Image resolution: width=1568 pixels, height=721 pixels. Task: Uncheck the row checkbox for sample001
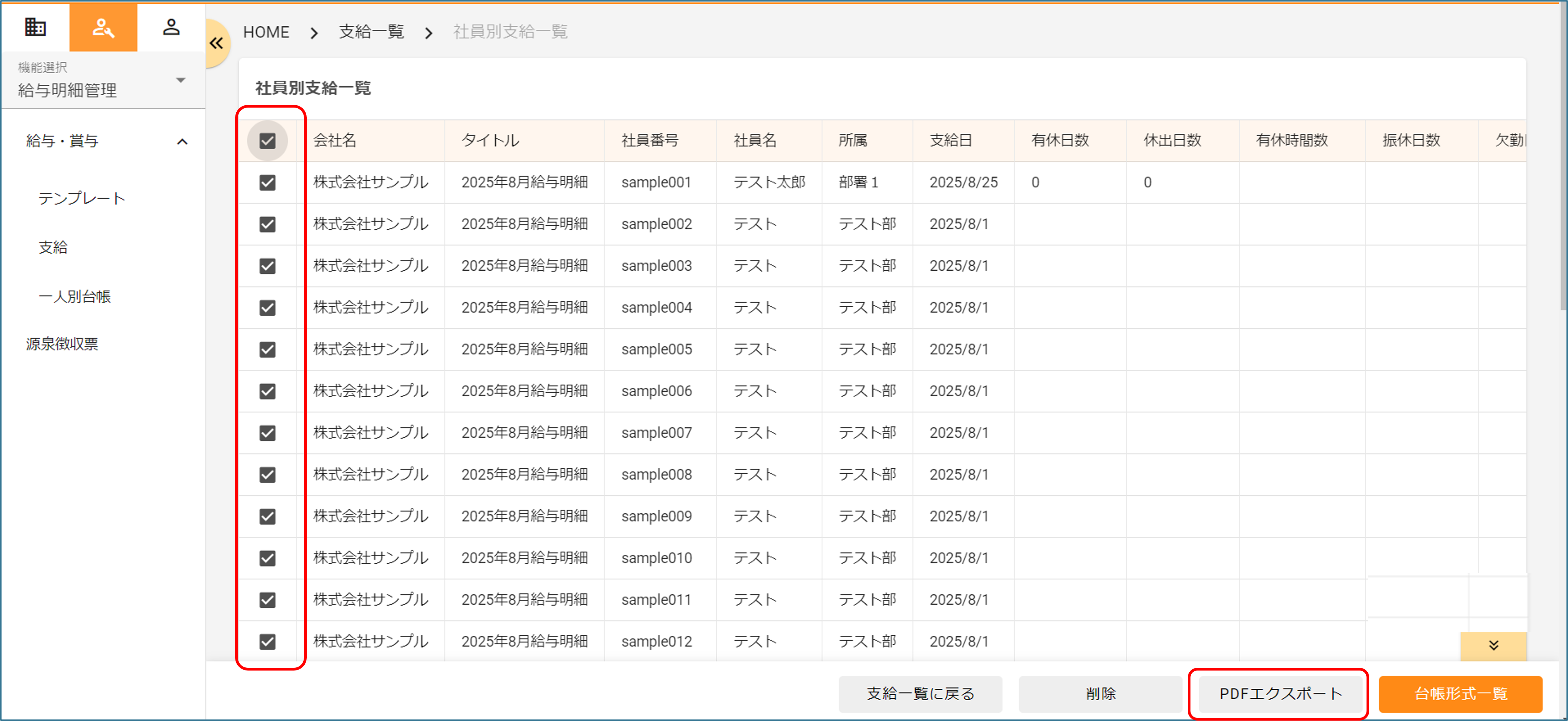point(268,182)
